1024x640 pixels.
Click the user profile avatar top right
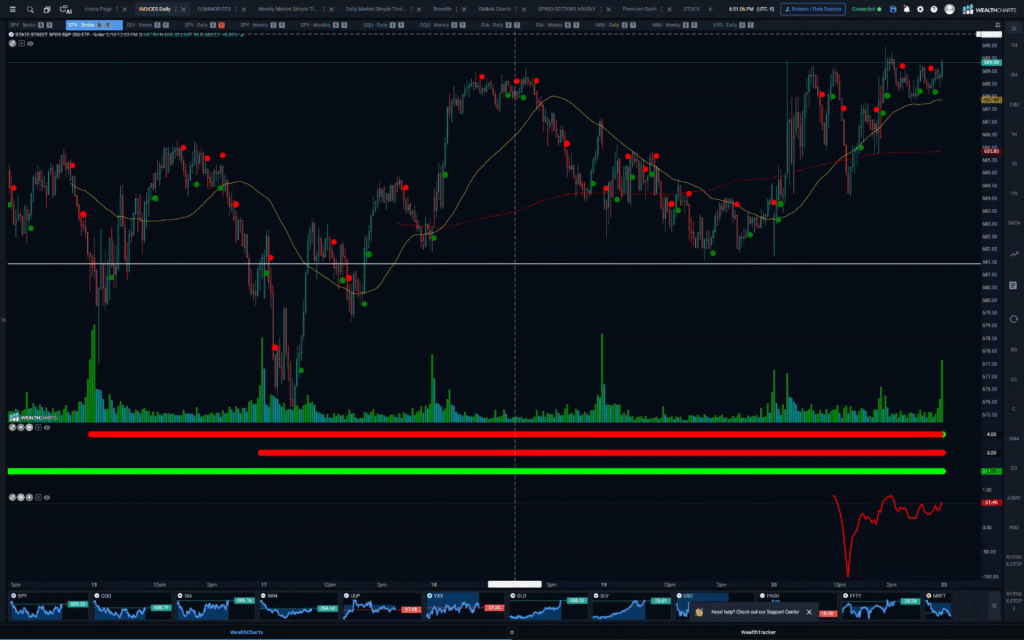coord(949,9)
